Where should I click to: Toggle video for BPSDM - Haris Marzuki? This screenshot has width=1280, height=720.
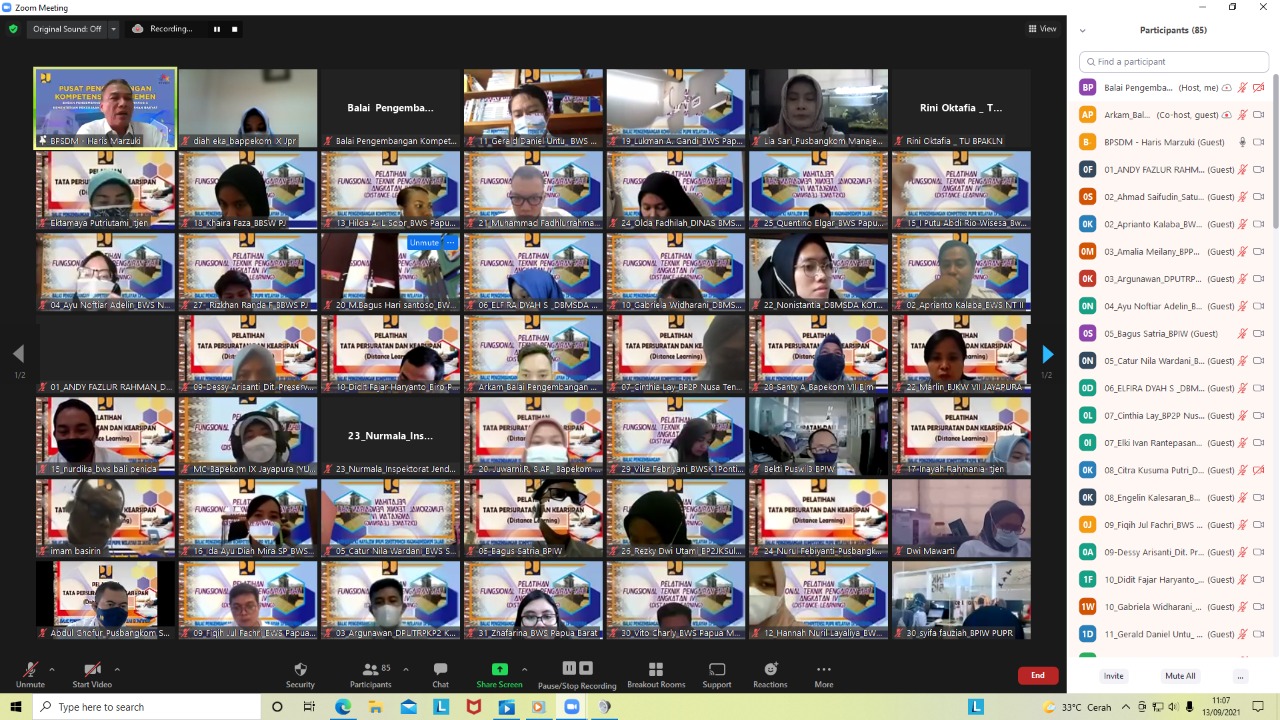click(1259, 142)
